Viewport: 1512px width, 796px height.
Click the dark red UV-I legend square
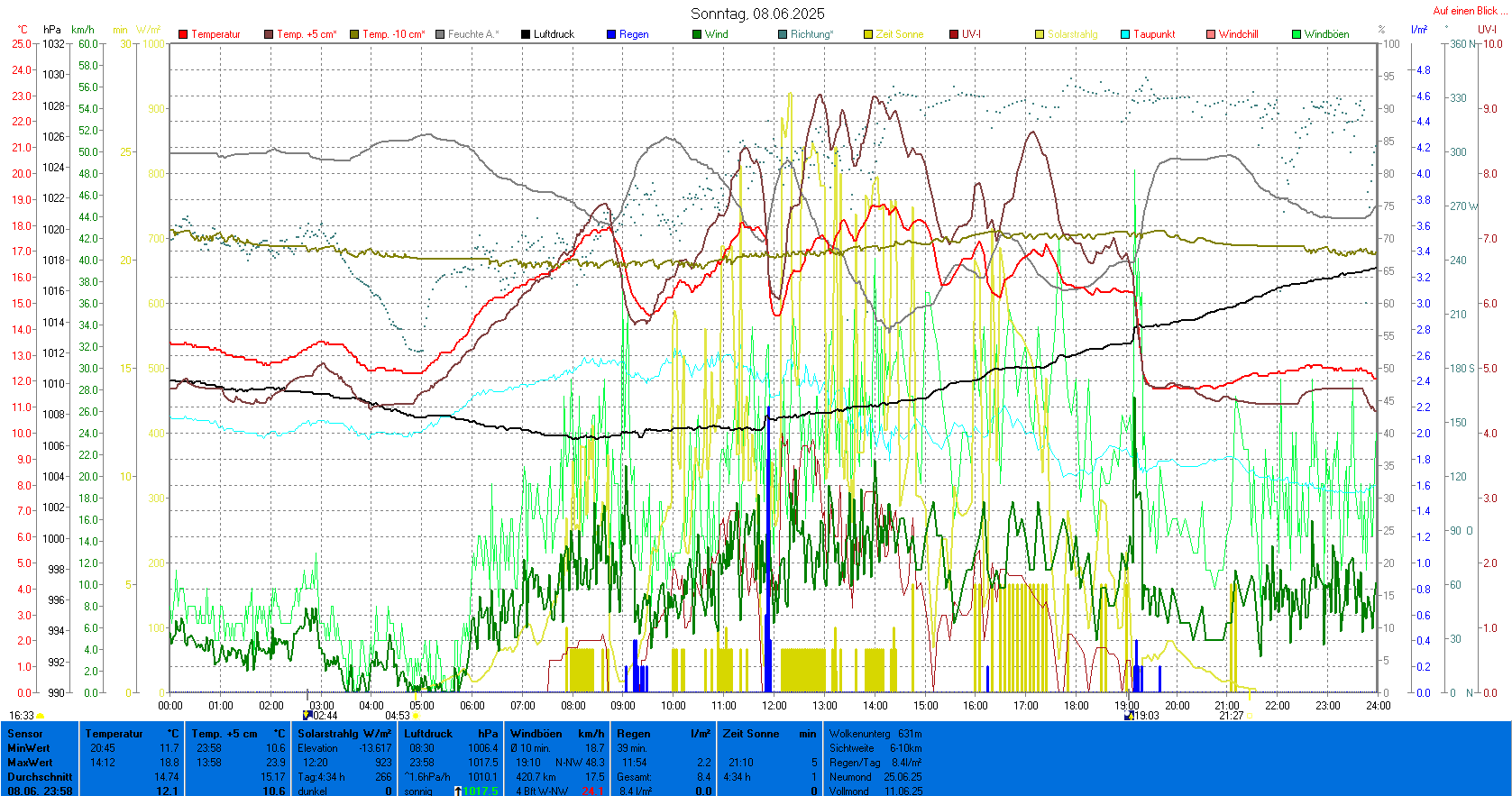pos(954,34)
